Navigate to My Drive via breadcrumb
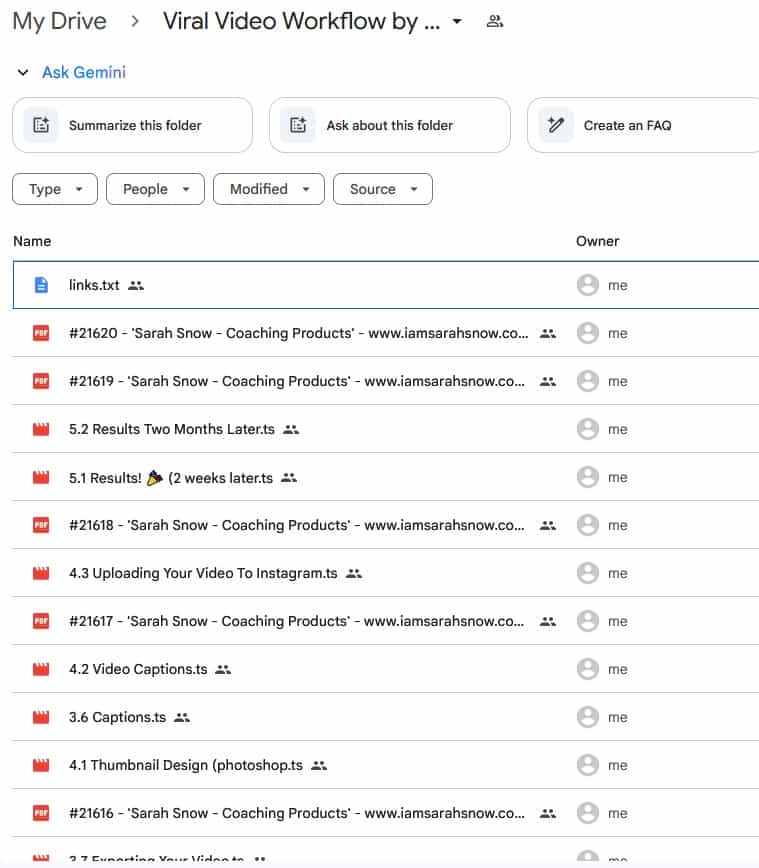This screenshot has width=759, height=868. coord(59,20)
